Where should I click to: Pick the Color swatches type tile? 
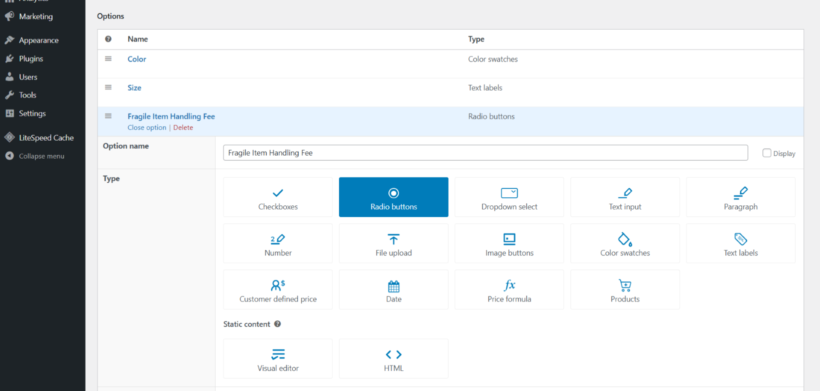[625, 244]
